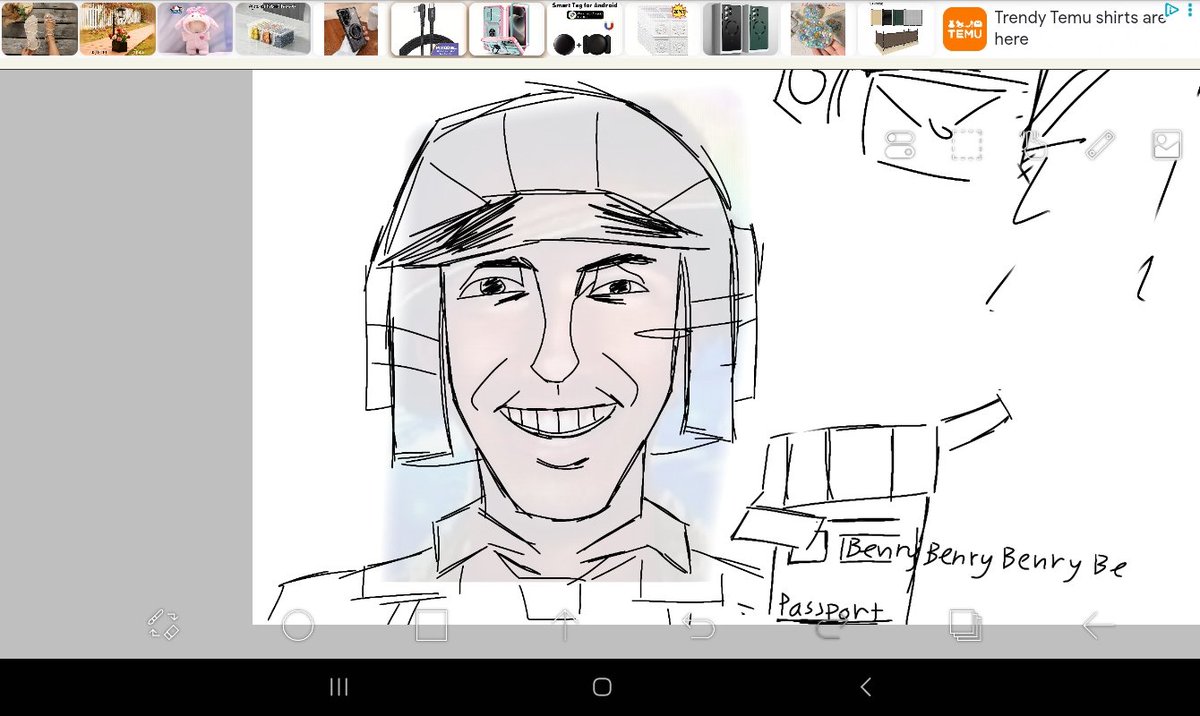Redo the last undone stroke
1200x716 pixels.
tap(831, 627)
